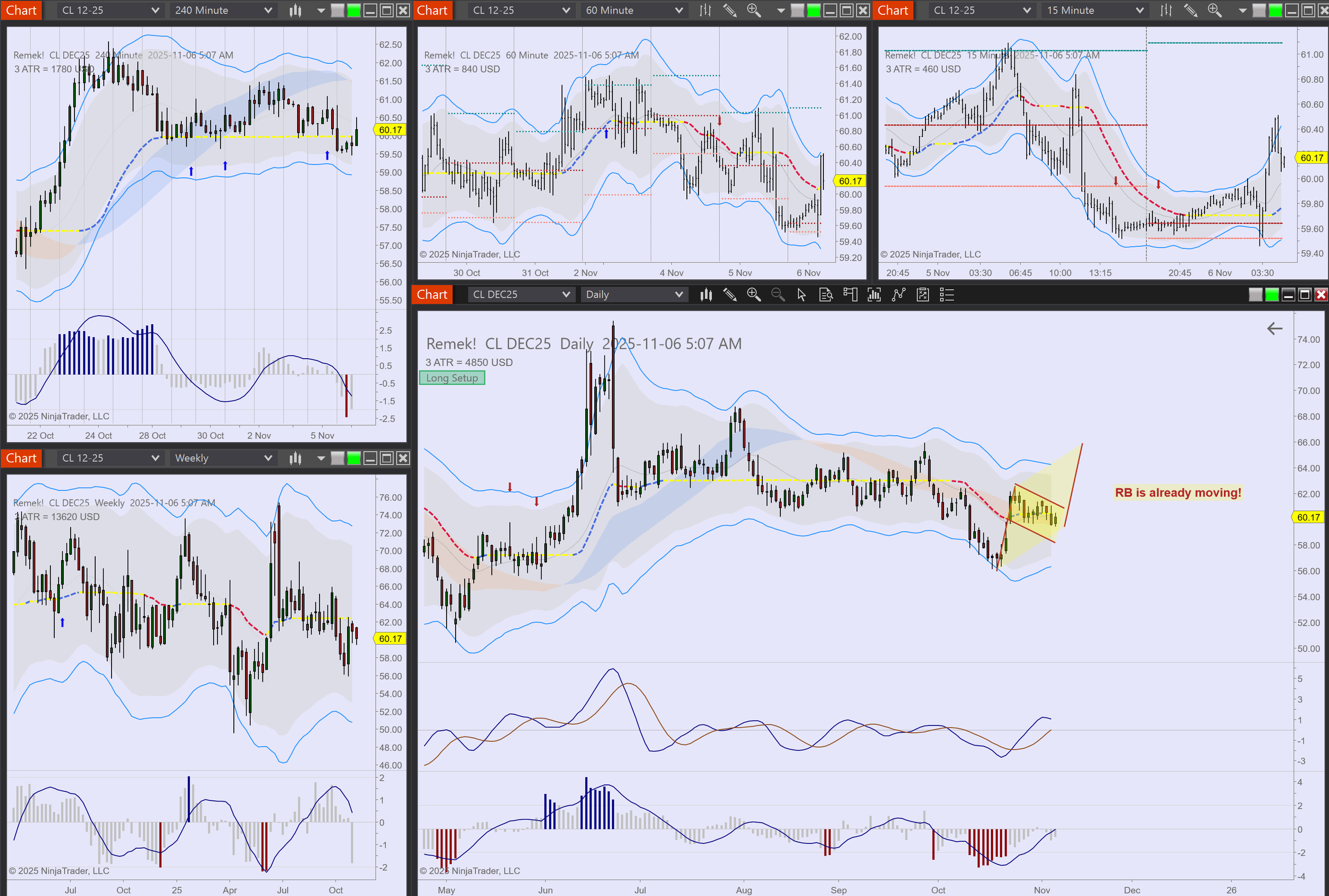Select drawing tools pencil in Daily chart

[x=729, y=295]
